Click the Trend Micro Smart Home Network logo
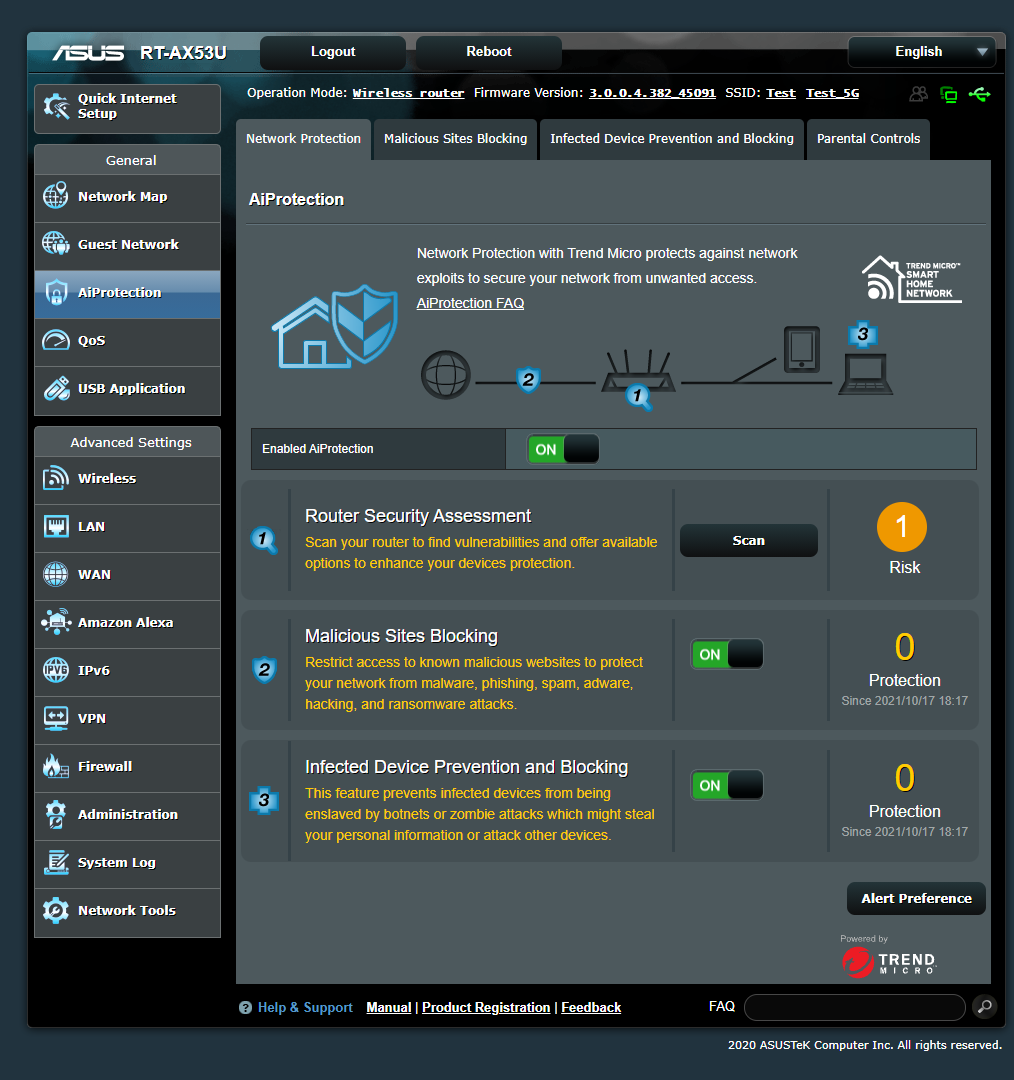1014x1080 pixels. pos(911,279)
